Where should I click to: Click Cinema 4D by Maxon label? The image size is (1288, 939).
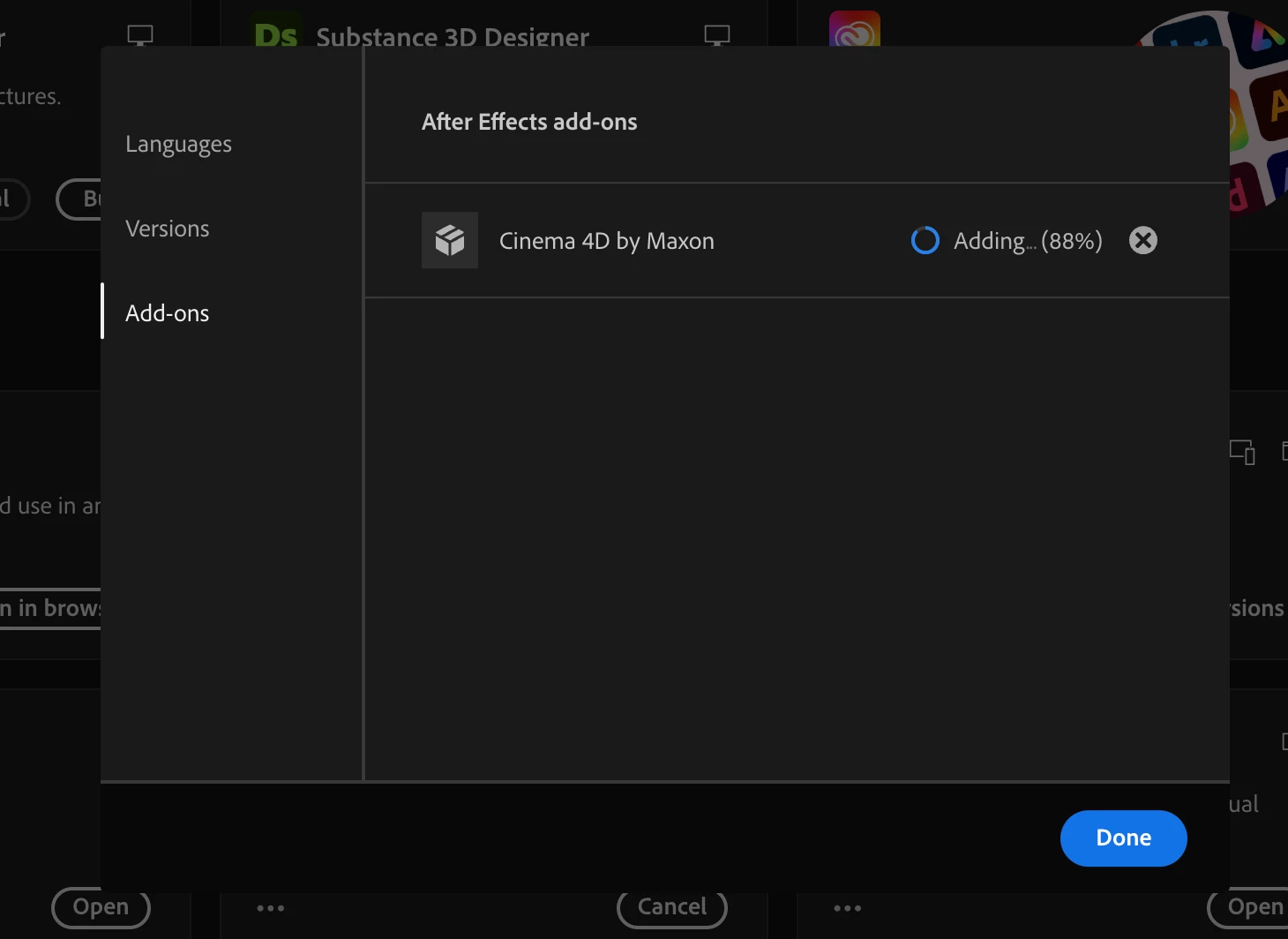607,241
